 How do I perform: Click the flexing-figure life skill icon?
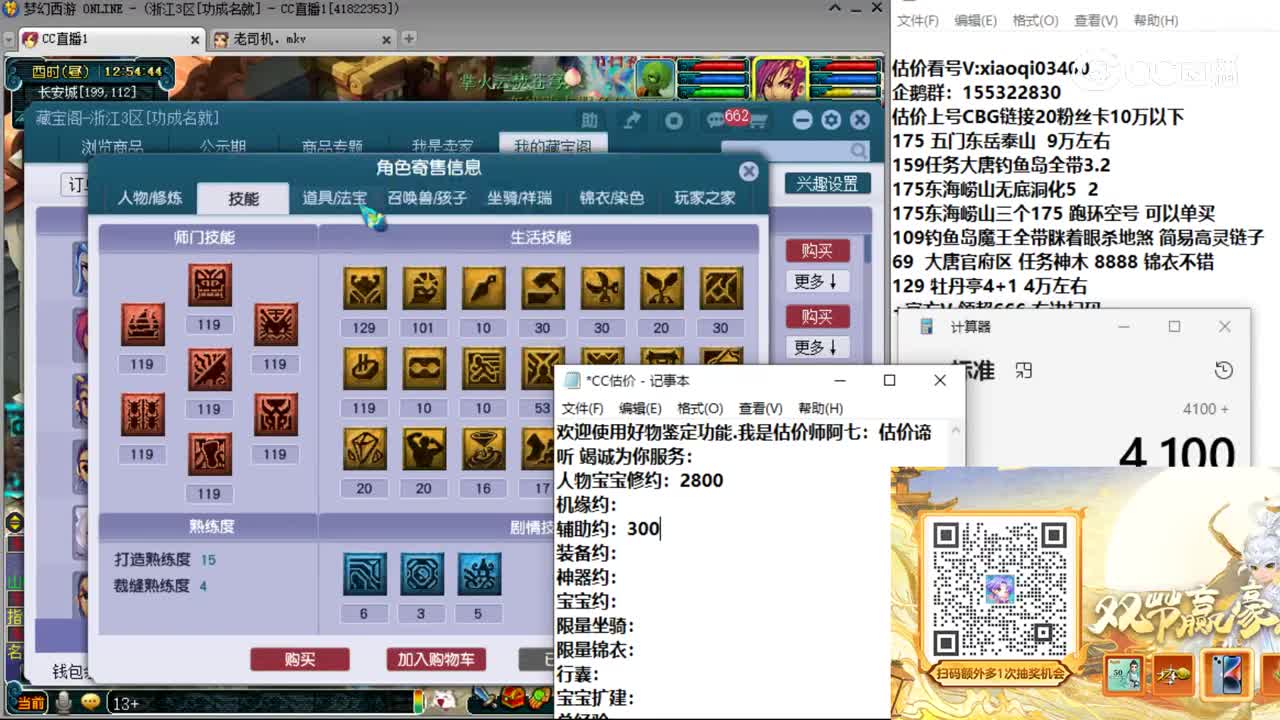pyautogui.click(x=424, y=449)
